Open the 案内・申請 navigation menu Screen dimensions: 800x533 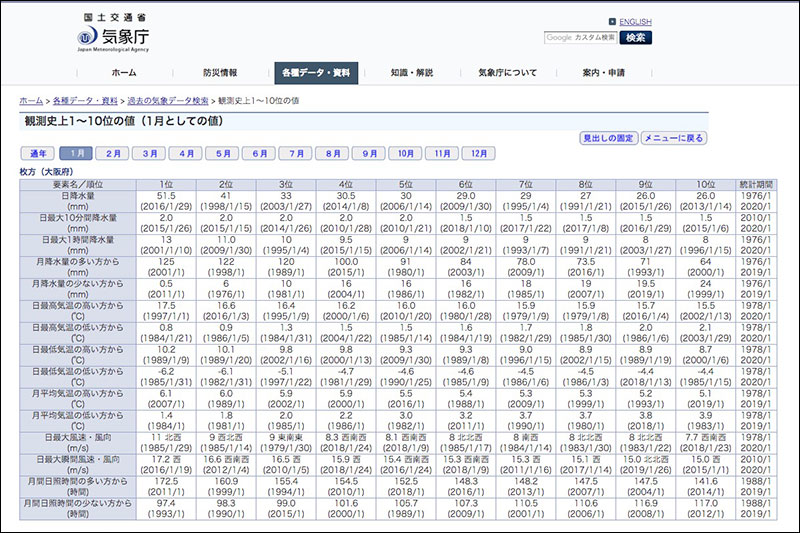pyautogui.click(x=603, y=73)
